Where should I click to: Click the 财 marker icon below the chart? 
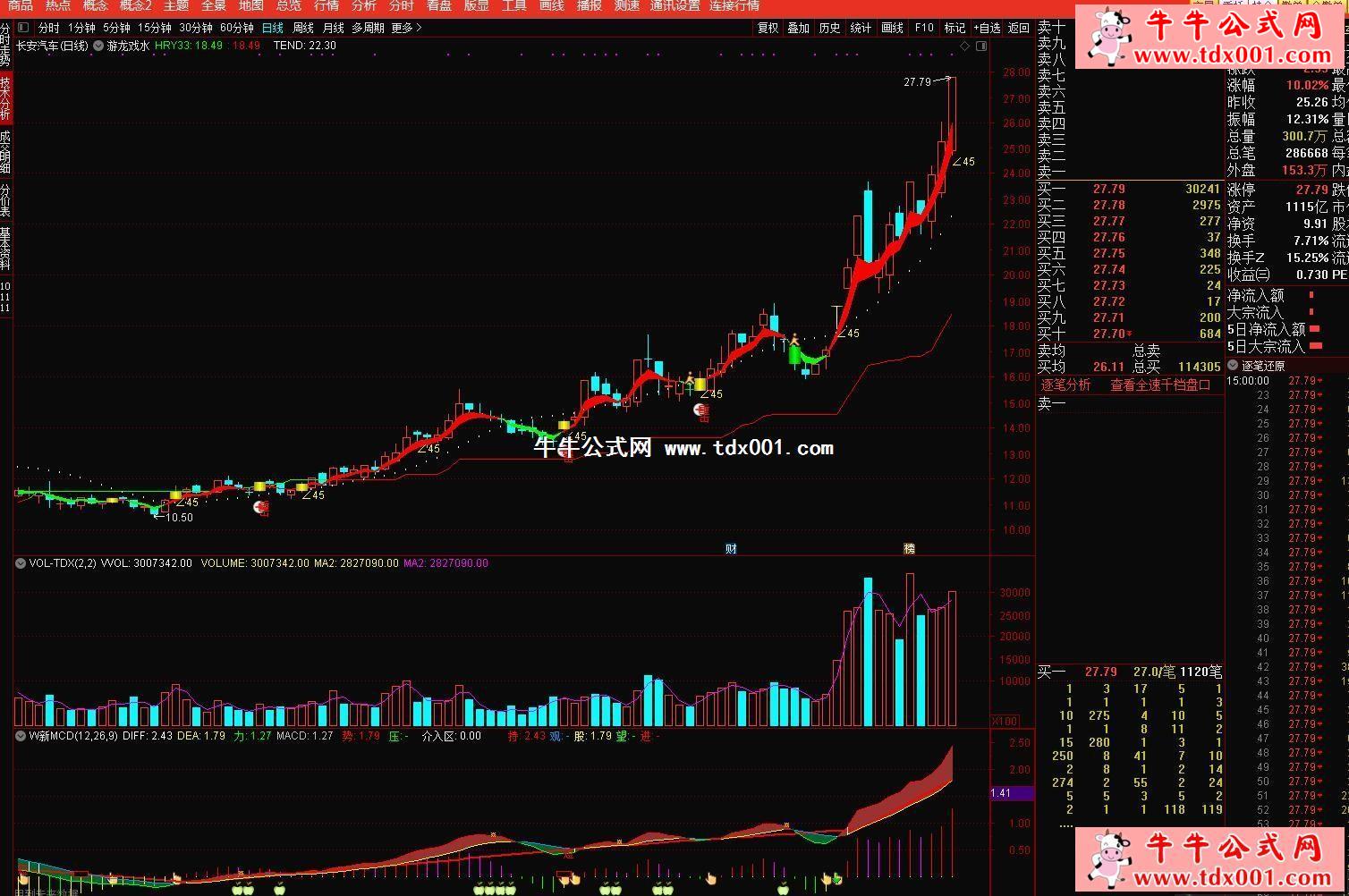coord(731,549)
